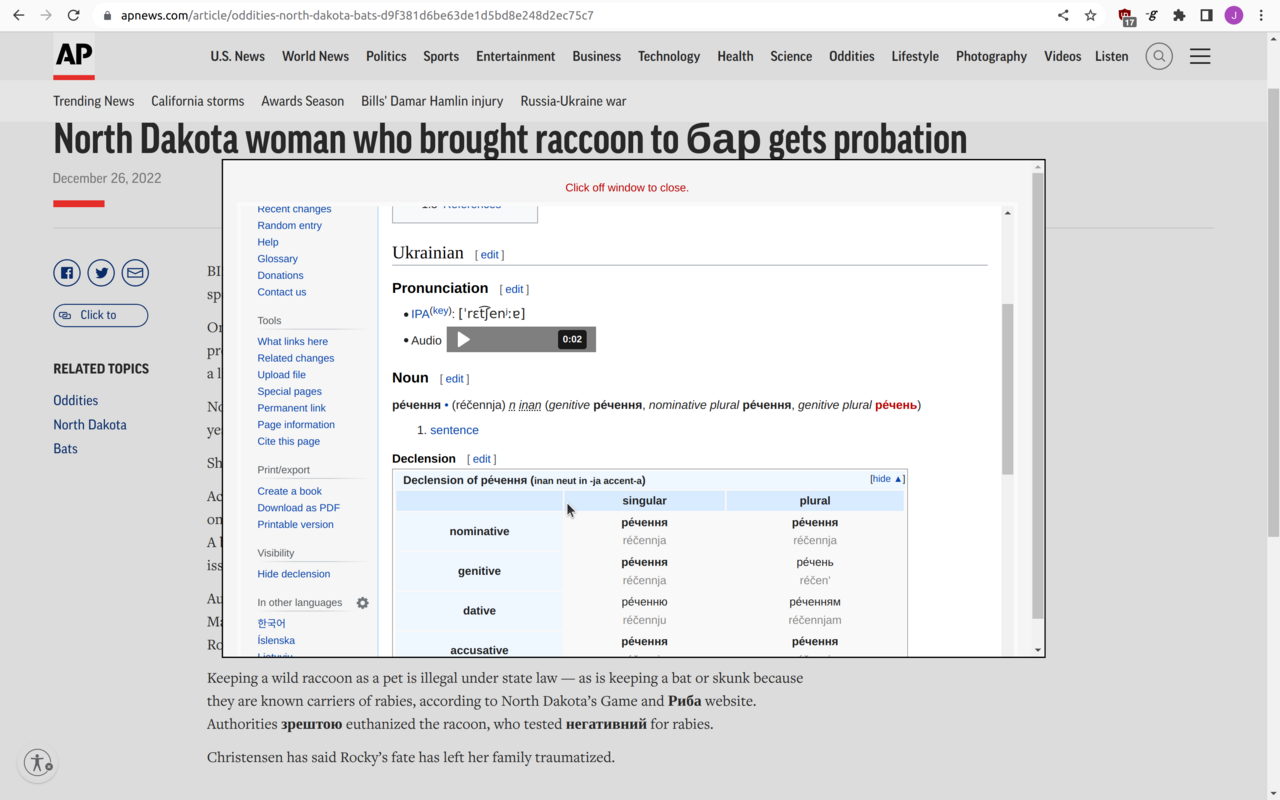Hide the declension table via [hide ▲]
The height and width of the screenshot is (800, 1280).
coord(887,479)
